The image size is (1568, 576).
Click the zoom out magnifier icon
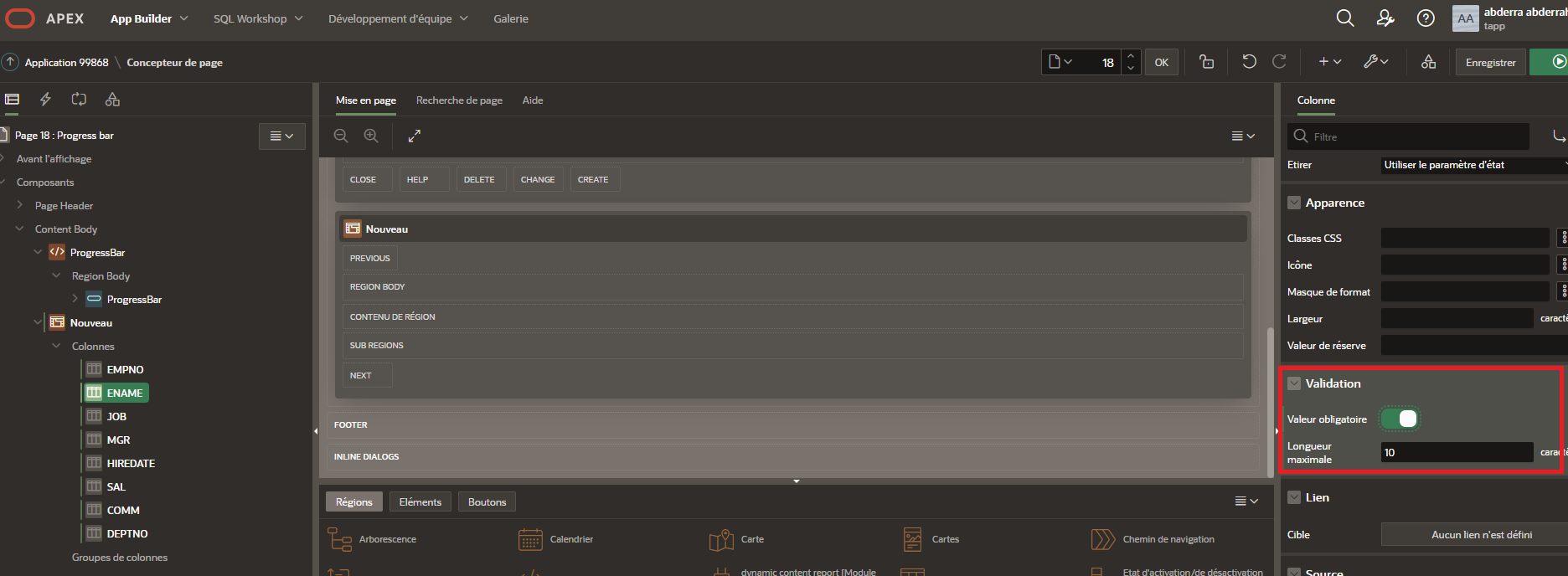(x=341, y=136)
